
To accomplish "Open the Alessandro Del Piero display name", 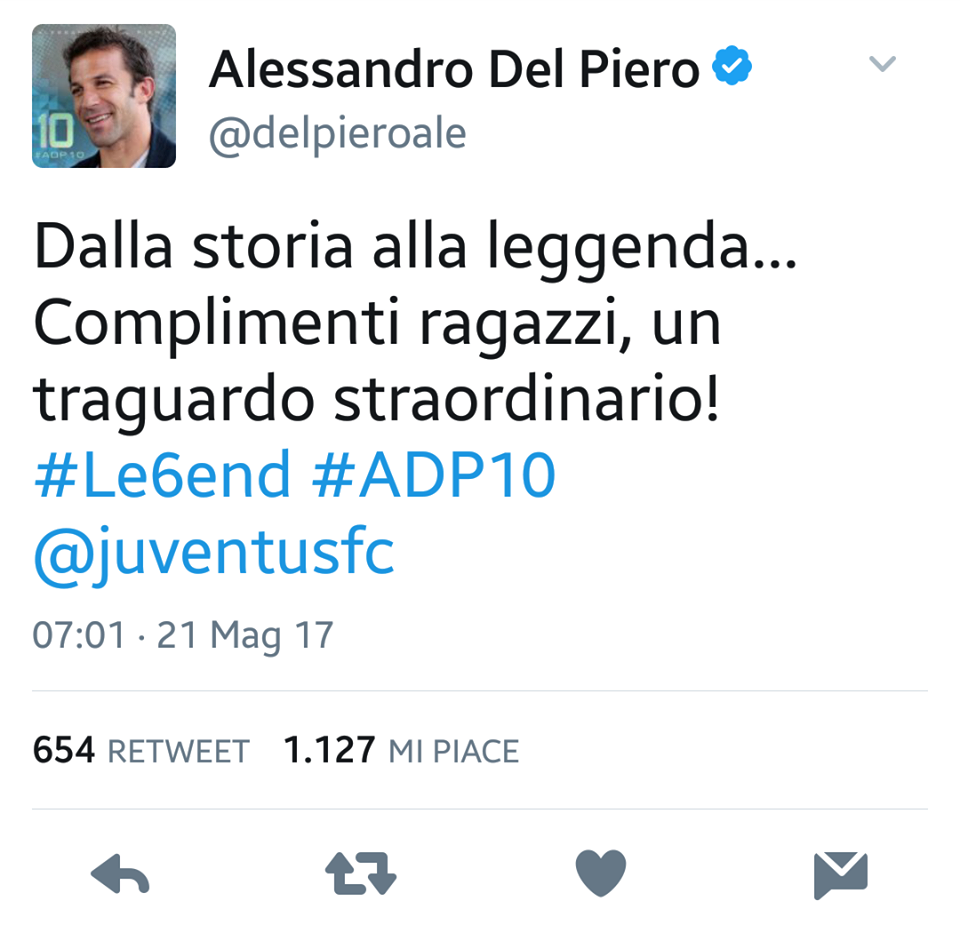I will click(454, 69).
